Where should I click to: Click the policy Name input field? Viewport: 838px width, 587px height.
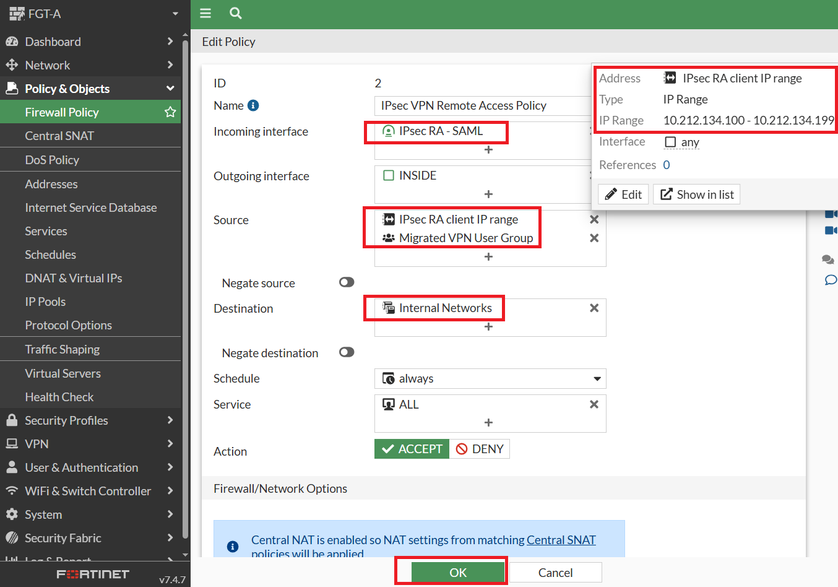[x=484, y=106]
